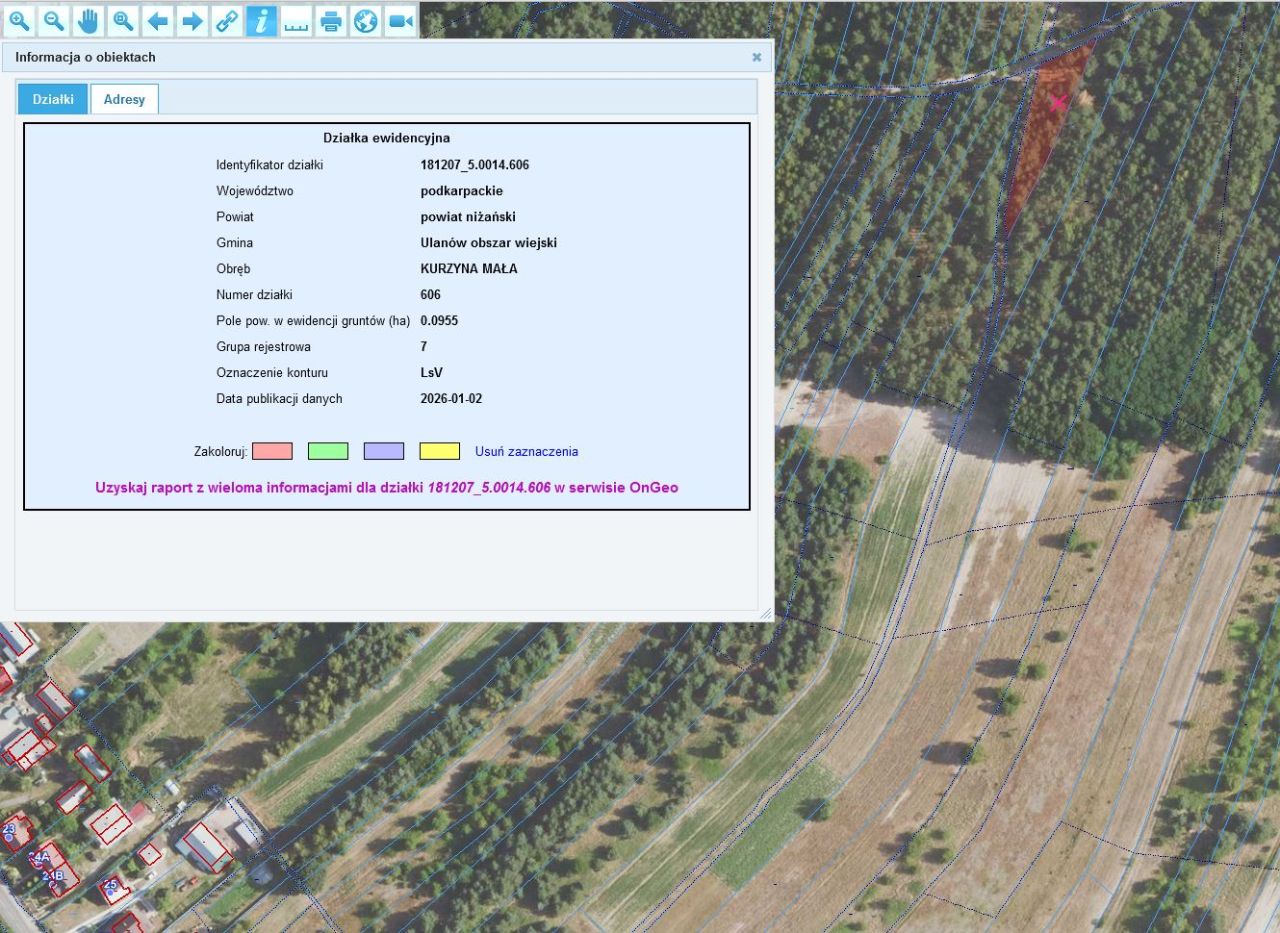Screen dimensions: 1280x933
Task: Choose the zoom-to-area magnifier tool
Action: tap(123, 20)
